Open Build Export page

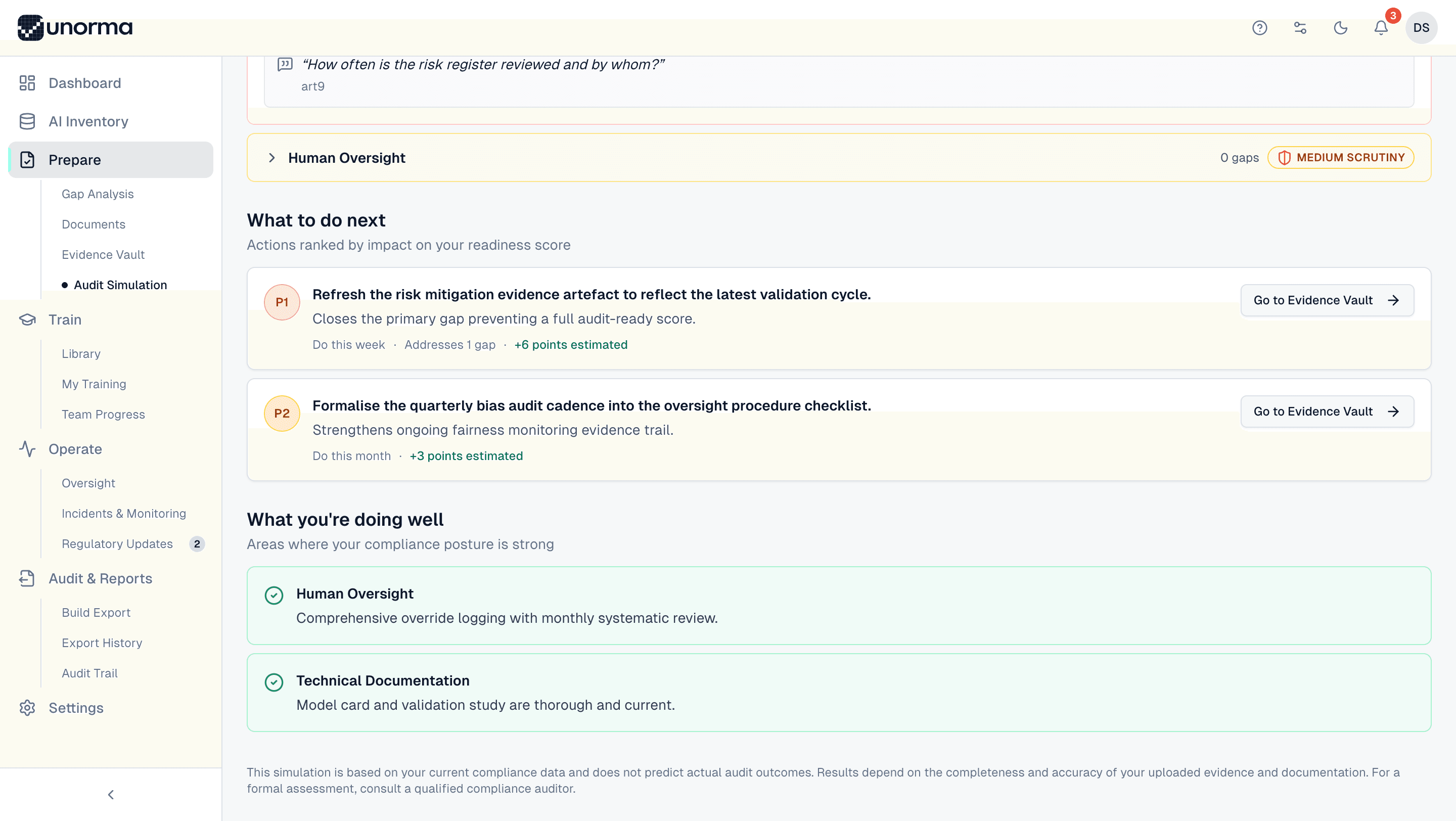[x=96, y=613]
